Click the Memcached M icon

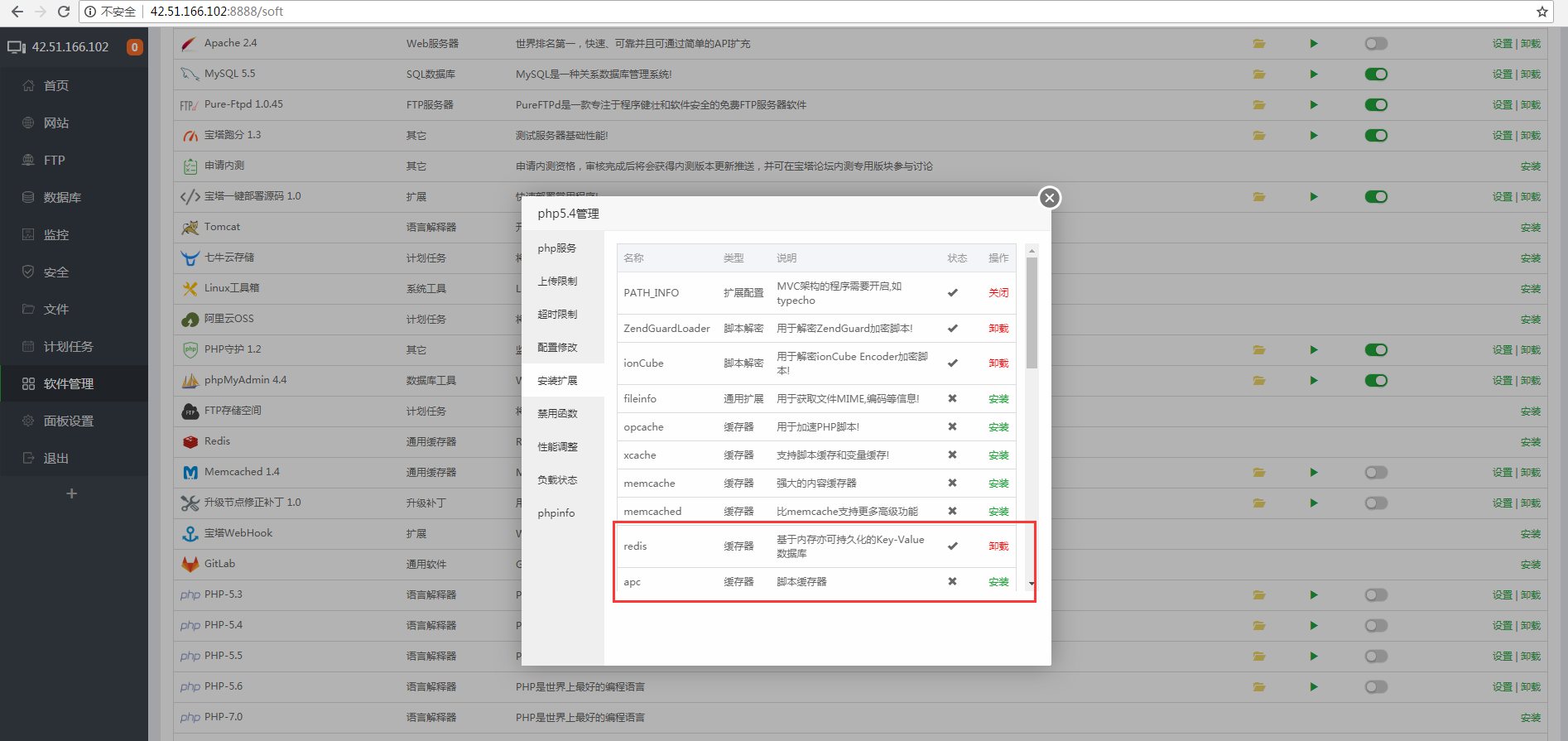(x=190, y=473)
